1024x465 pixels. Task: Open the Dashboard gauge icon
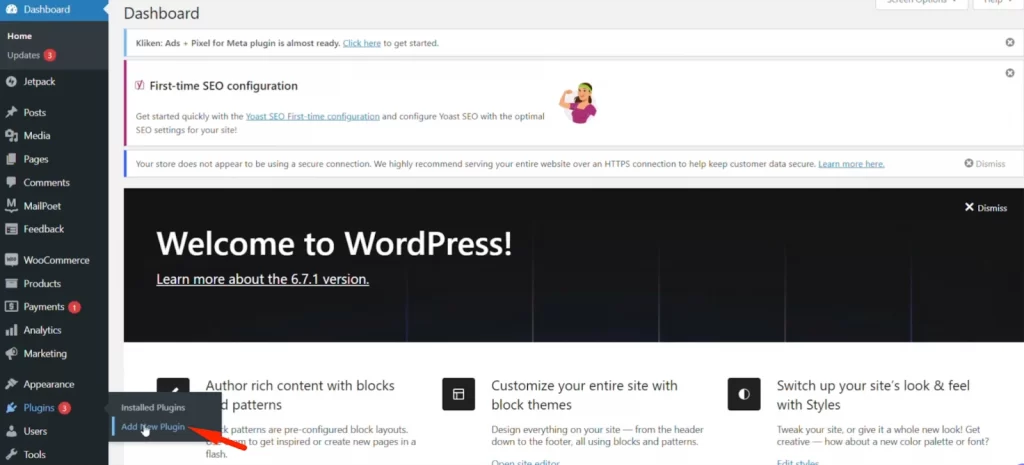point(11,9)
